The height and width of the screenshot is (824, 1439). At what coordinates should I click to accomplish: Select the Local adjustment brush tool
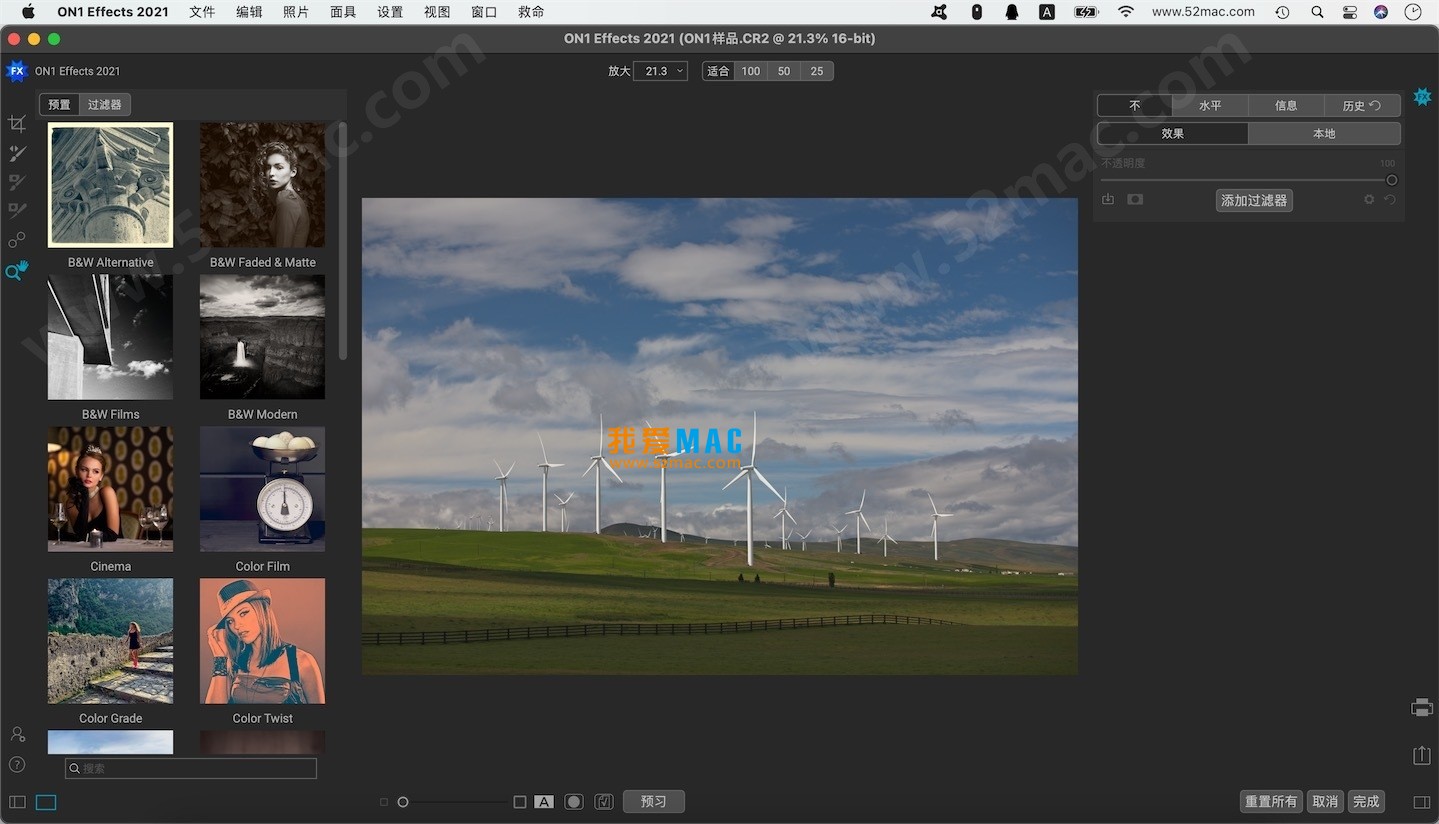coord(17,153)
